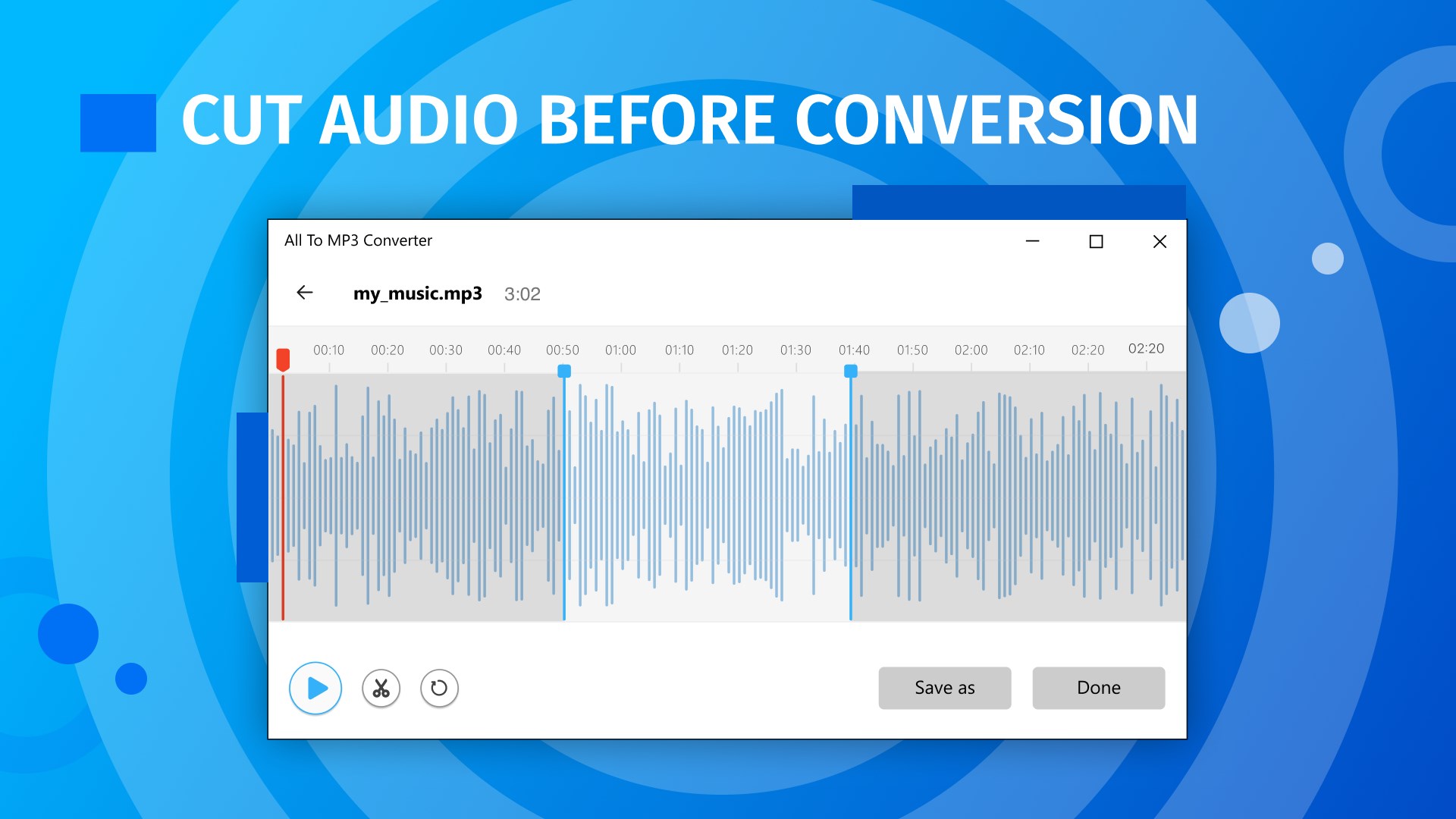Click the 01:00 mark on timeline ruler
Image resolution: width=1456 pixels, height=819 pixels.
pyautogui.click(x=620, y=350)
